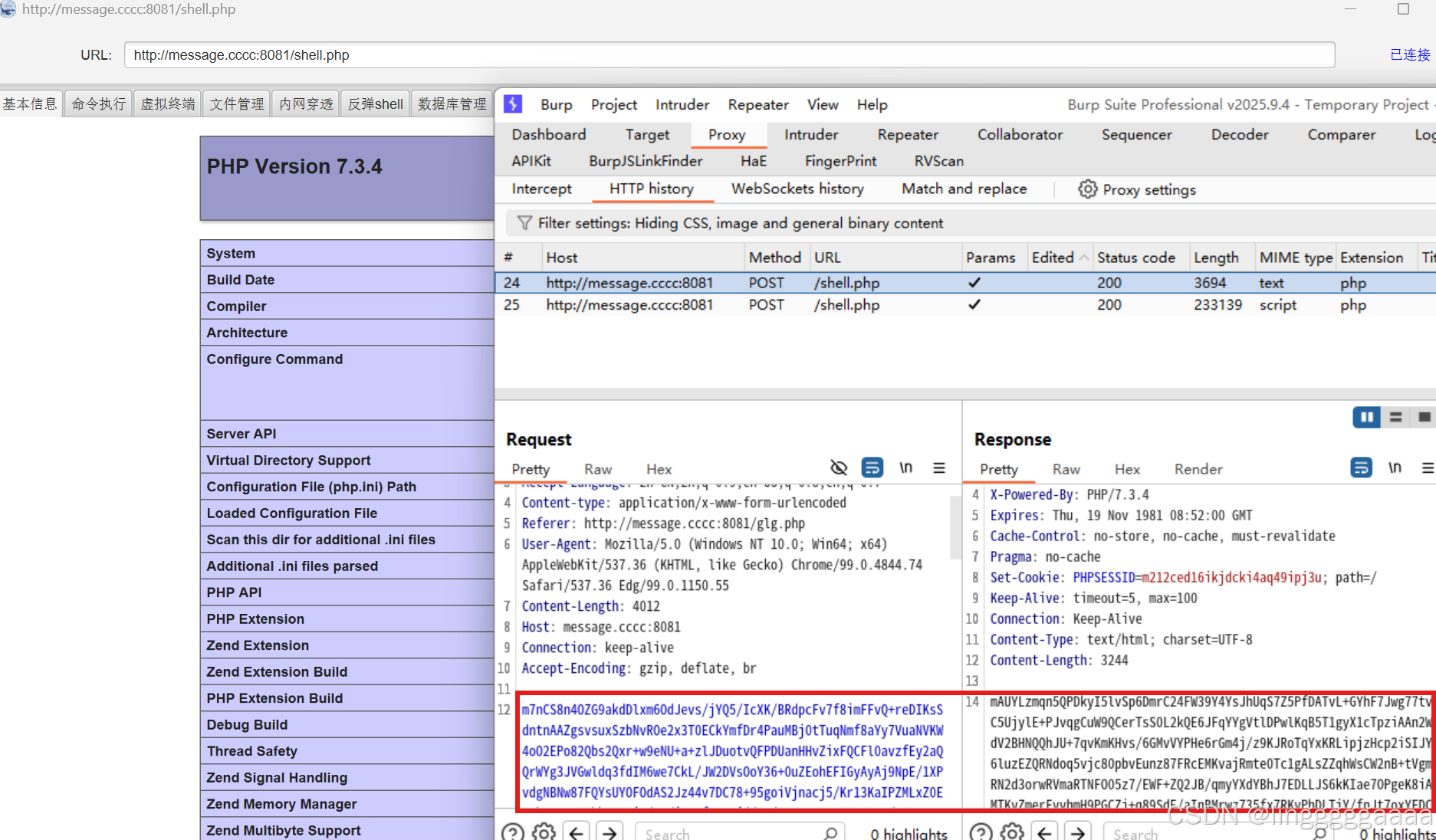
Task: Click the 文件管理 tab in webshell manager
Action: [237, 103]
